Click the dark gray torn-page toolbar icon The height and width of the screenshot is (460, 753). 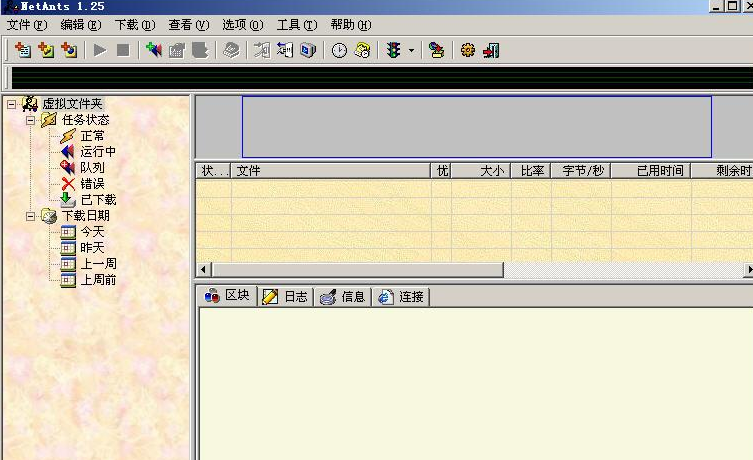point(200,50)
